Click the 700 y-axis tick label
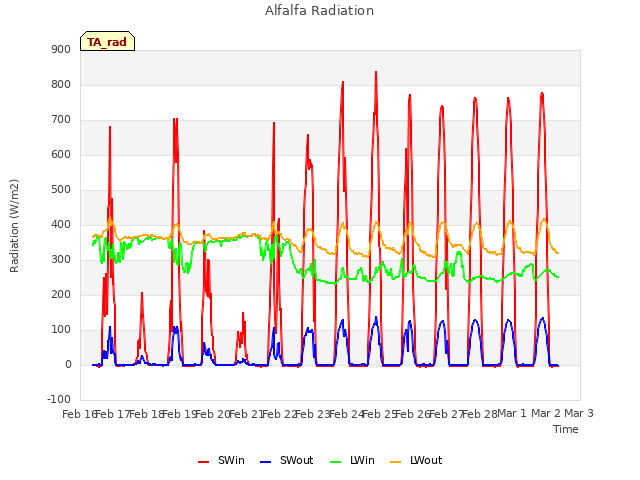 click(61, 120)
